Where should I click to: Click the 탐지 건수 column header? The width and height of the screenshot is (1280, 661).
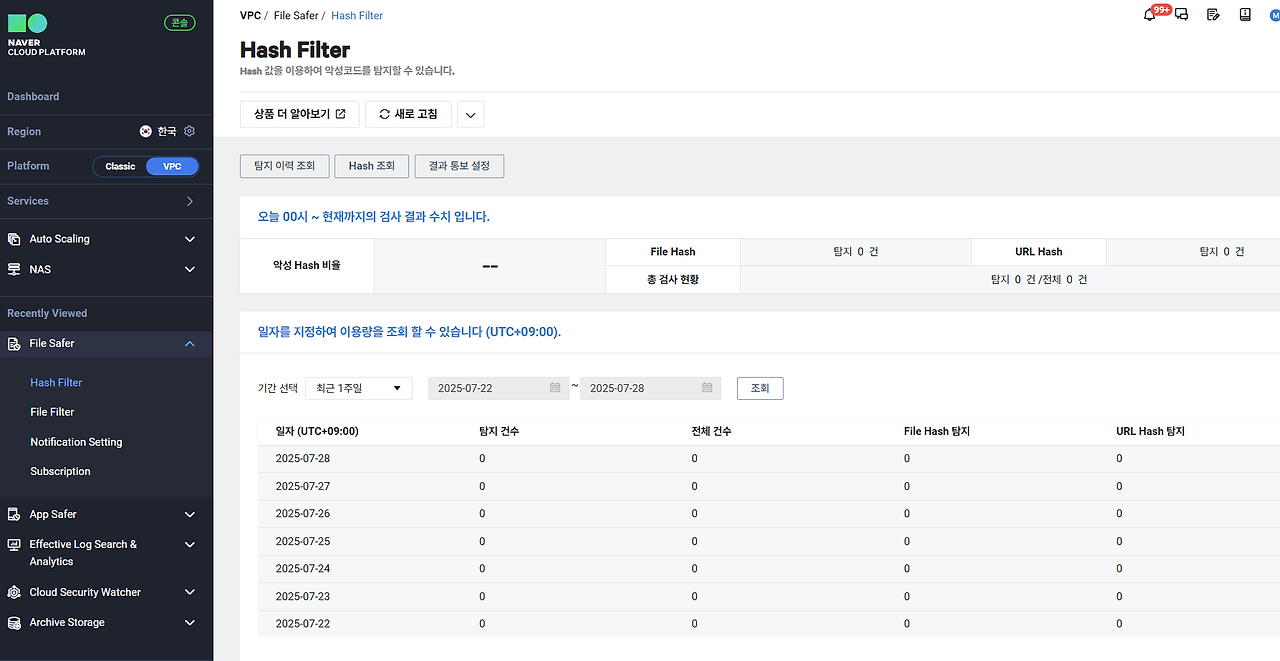click(x=499, y=431)
